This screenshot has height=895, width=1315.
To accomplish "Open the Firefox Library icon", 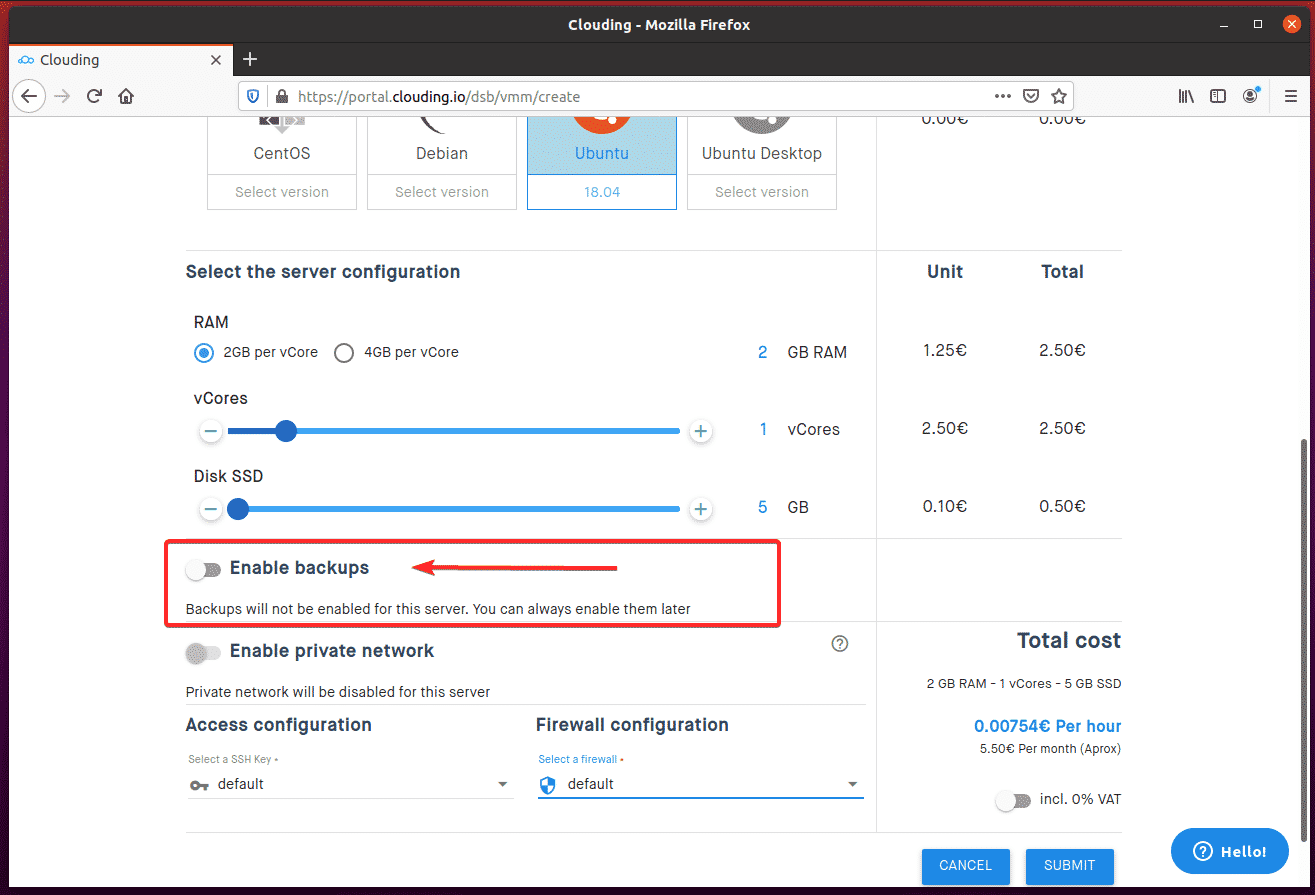I will pos(1186,97).
